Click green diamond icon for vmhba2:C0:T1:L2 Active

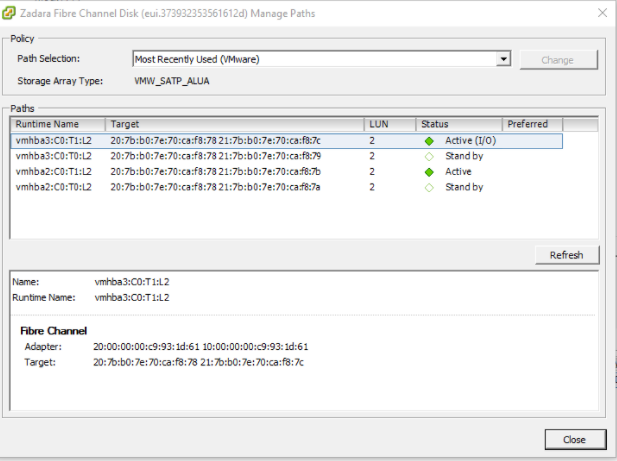pos(429,172)
